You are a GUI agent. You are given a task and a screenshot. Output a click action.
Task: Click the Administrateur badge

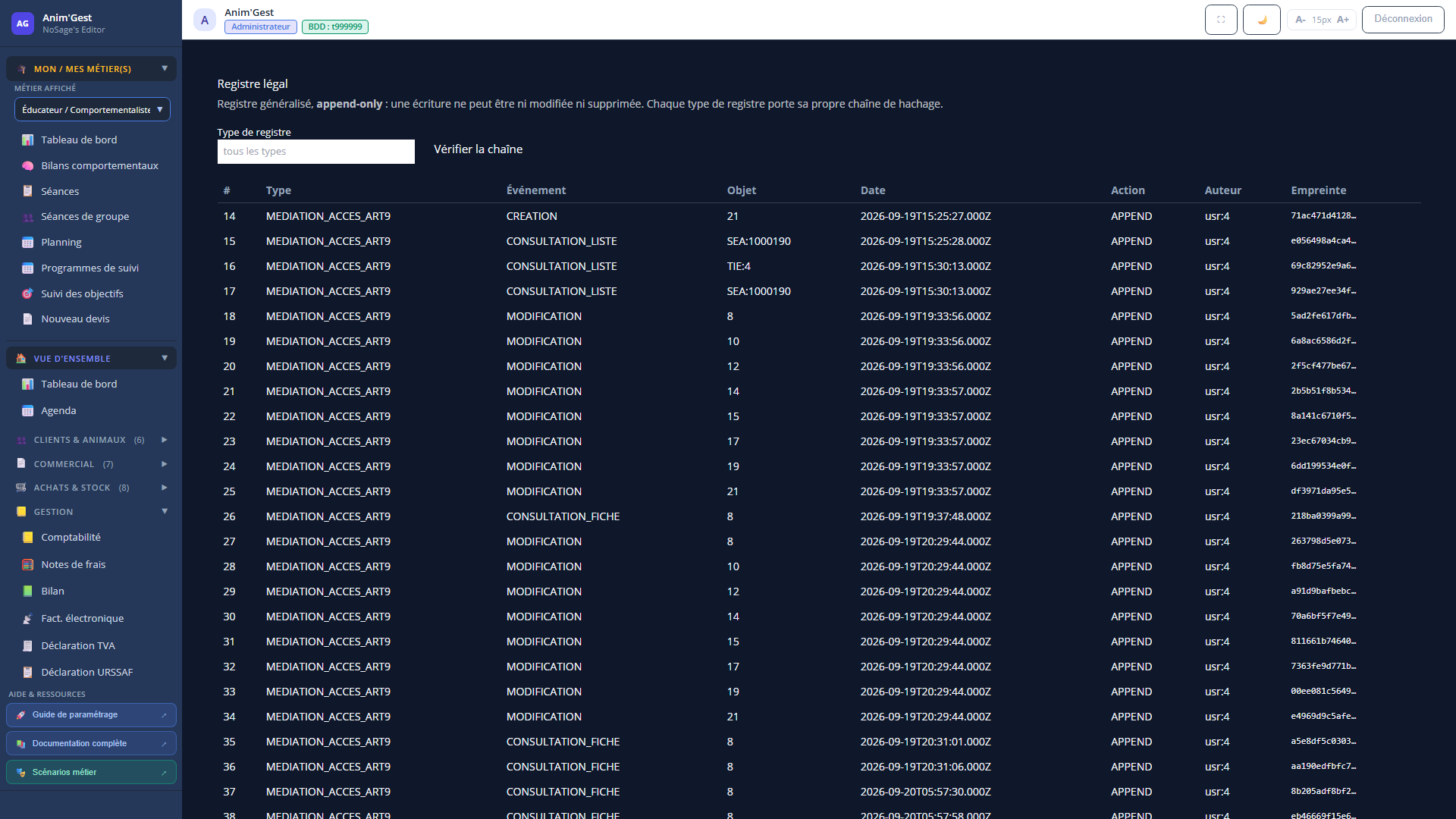[261, 27]
